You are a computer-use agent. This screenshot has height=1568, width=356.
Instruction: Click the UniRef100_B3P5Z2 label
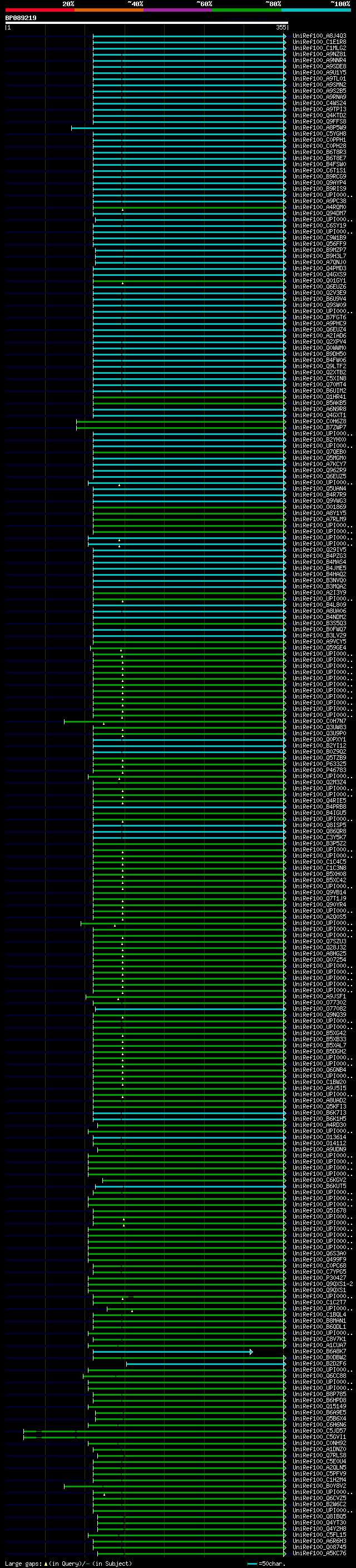[319, 844]
